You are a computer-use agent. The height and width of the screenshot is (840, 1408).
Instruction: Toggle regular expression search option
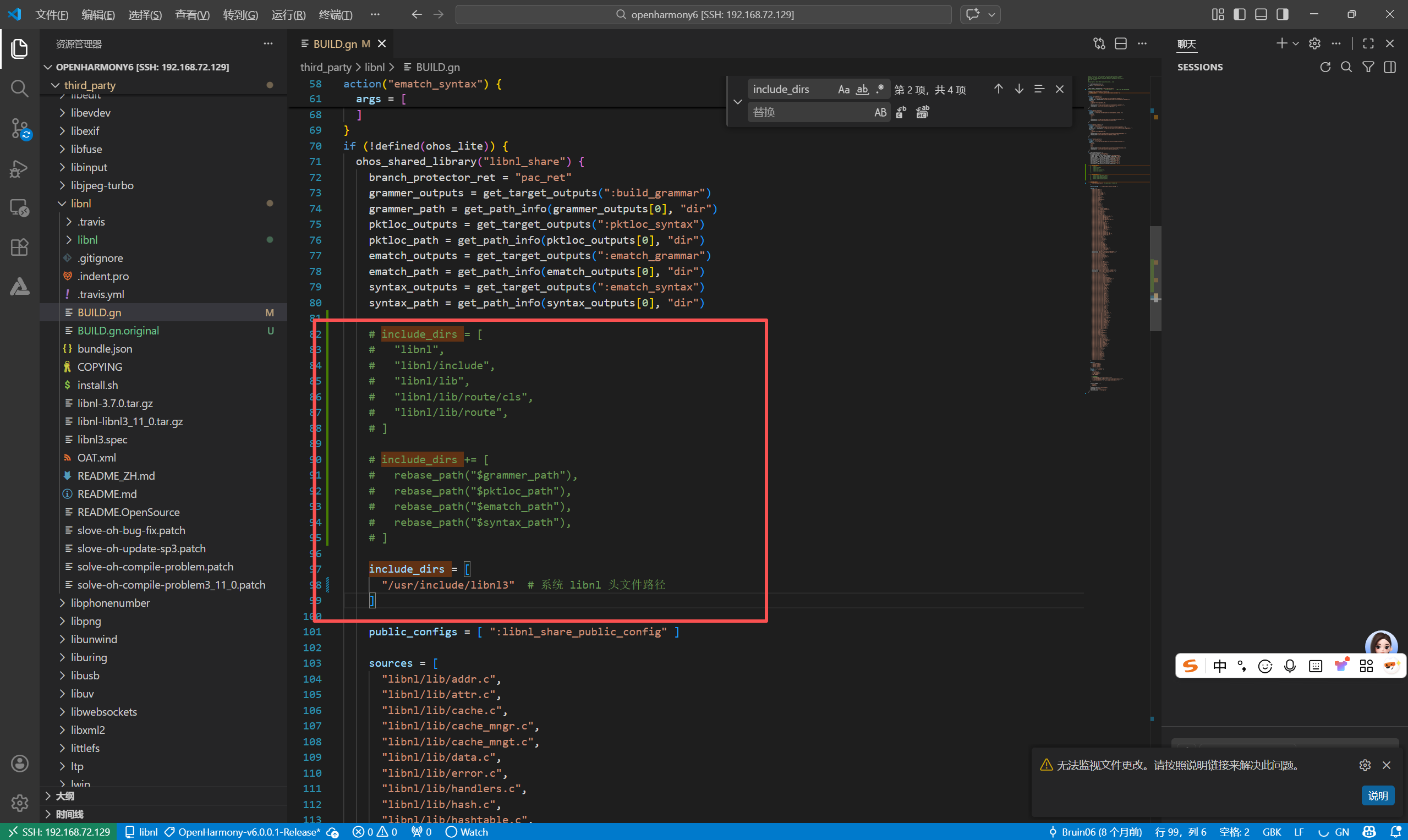(880, 89)
